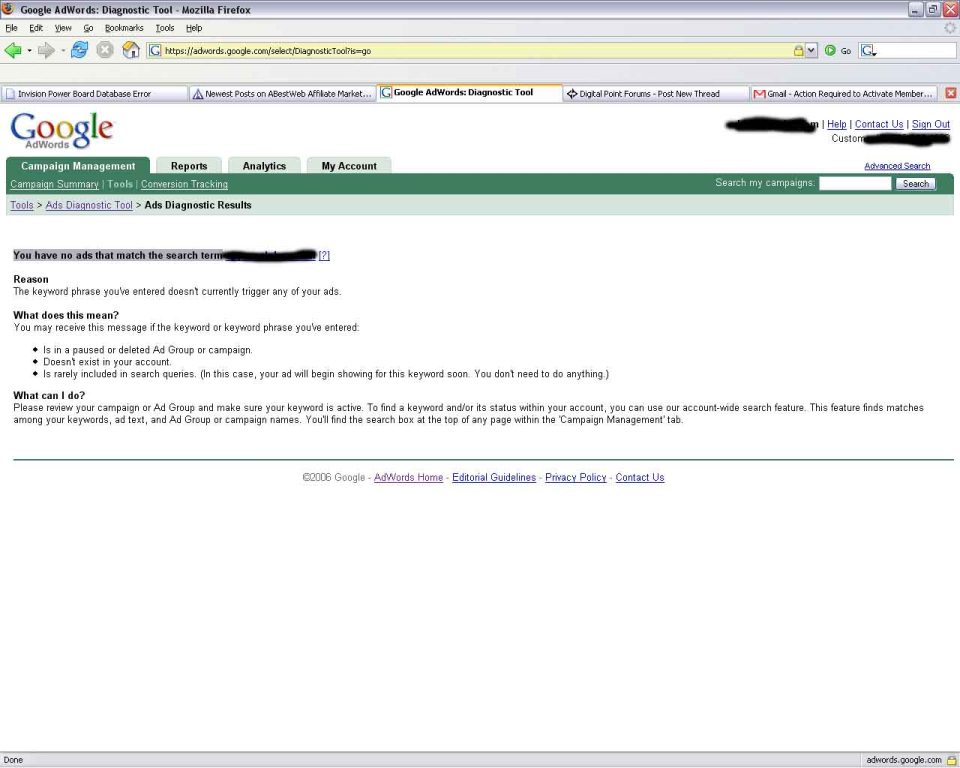Viewport: 960px width, 768px height.
Task: Click the Campaign Summary link
Action: (x=54, y=184)
